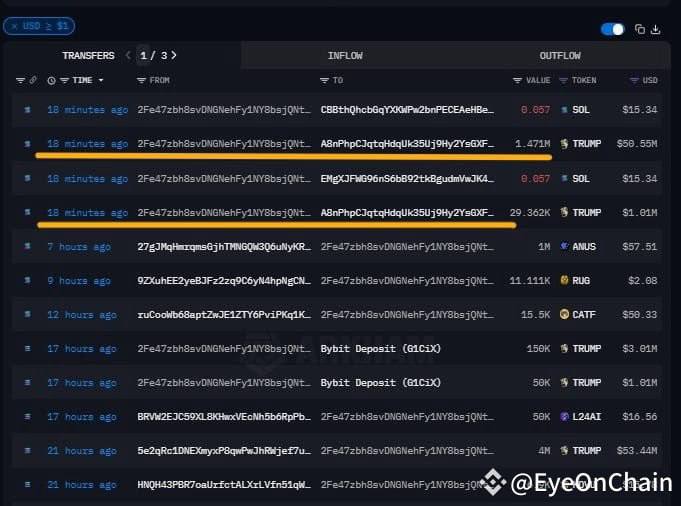The image size is (681, 506).
Task: Remove the USD ≥ $1 filter chip
Action: (x=14, y=26)
